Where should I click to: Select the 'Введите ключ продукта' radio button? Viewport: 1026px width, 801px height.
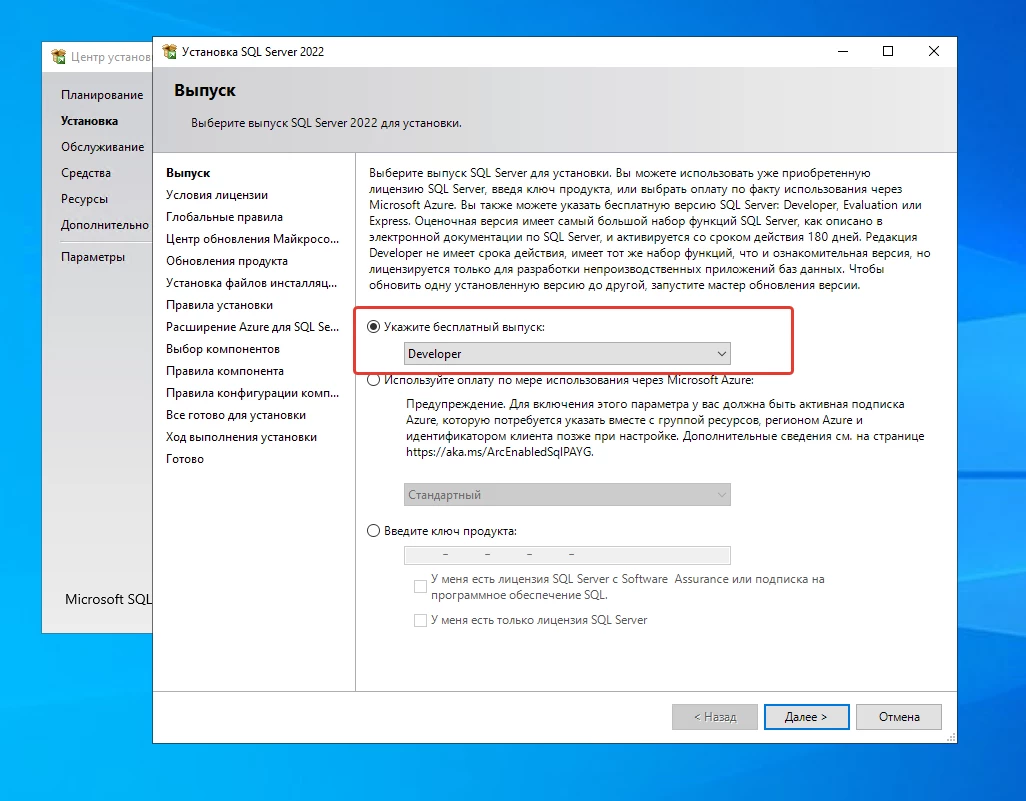pyautogui.click(x=374, y=531)
